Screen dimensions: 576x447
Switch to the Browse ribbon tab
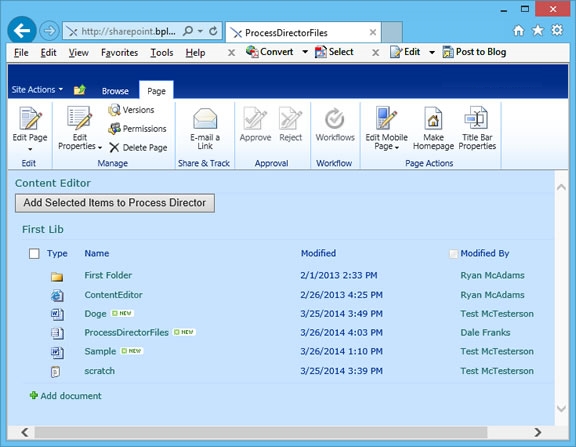tap(115, 91)
